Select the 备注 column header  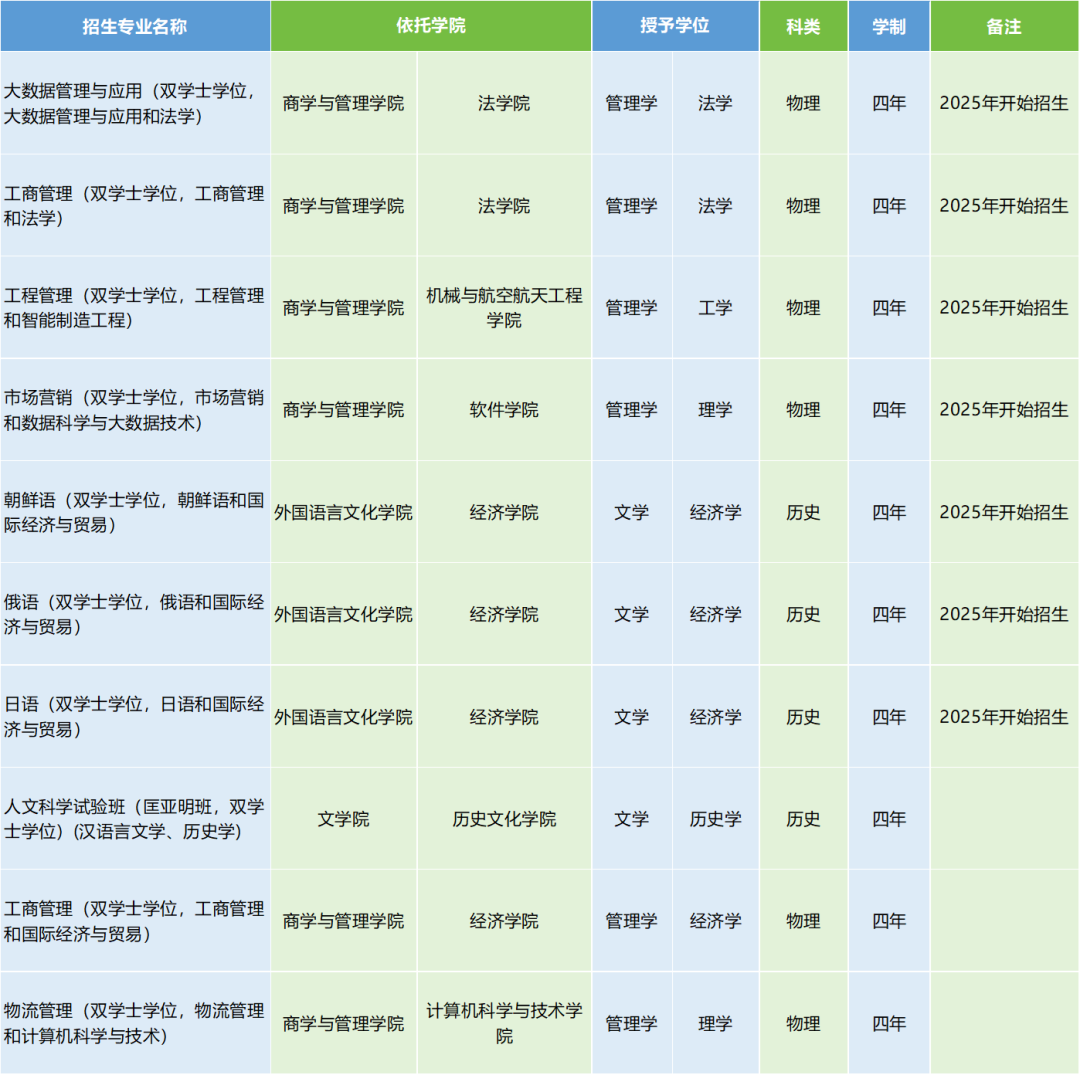tap(1004, 27)
